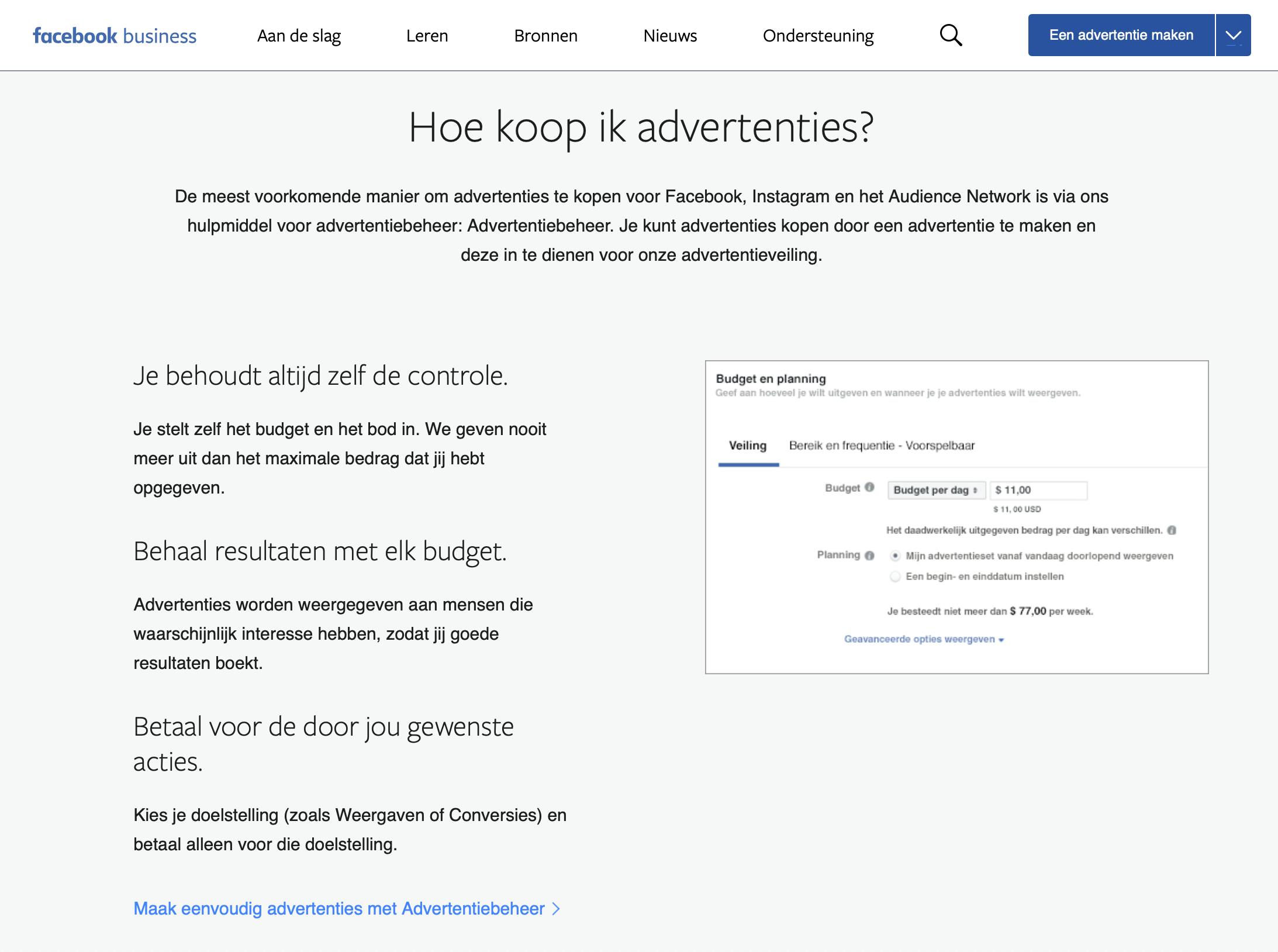Go to the 'Nieuws' menu item
Viewport: 1278px width, 952px height.
[670, 36]
